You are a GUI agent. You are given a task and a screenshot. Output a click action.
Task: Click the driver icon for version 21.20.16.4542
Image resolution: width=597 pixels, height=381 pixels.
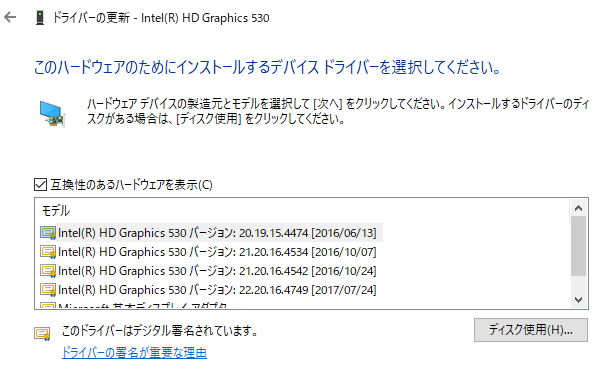click(x=48, y=271)
